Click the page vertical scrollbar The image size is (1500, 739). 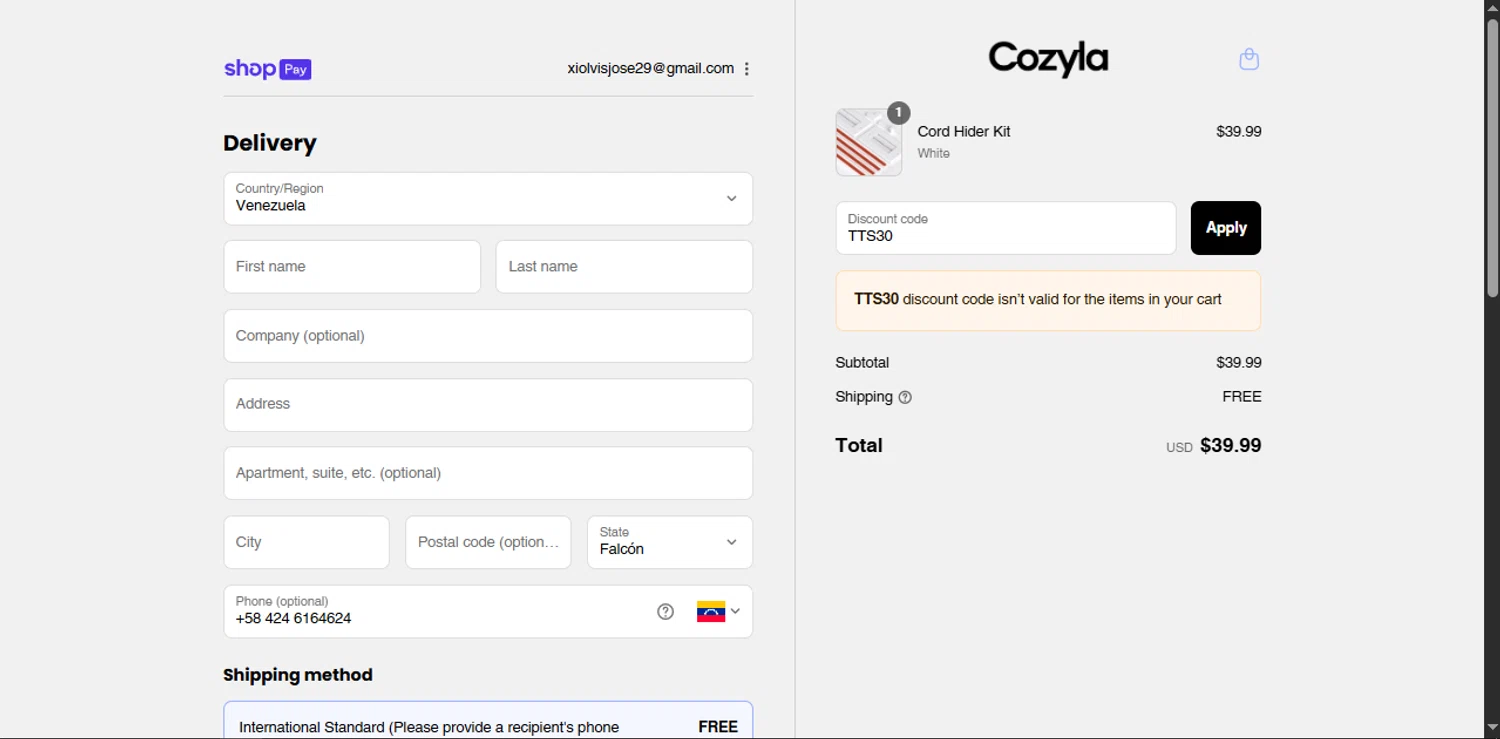pos(1492,160)
